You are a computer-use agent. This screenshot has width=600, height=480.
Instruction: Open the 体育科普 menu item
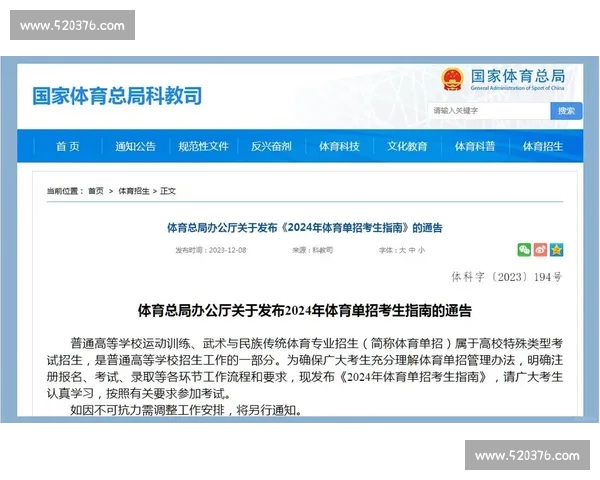tap(475, 146)
